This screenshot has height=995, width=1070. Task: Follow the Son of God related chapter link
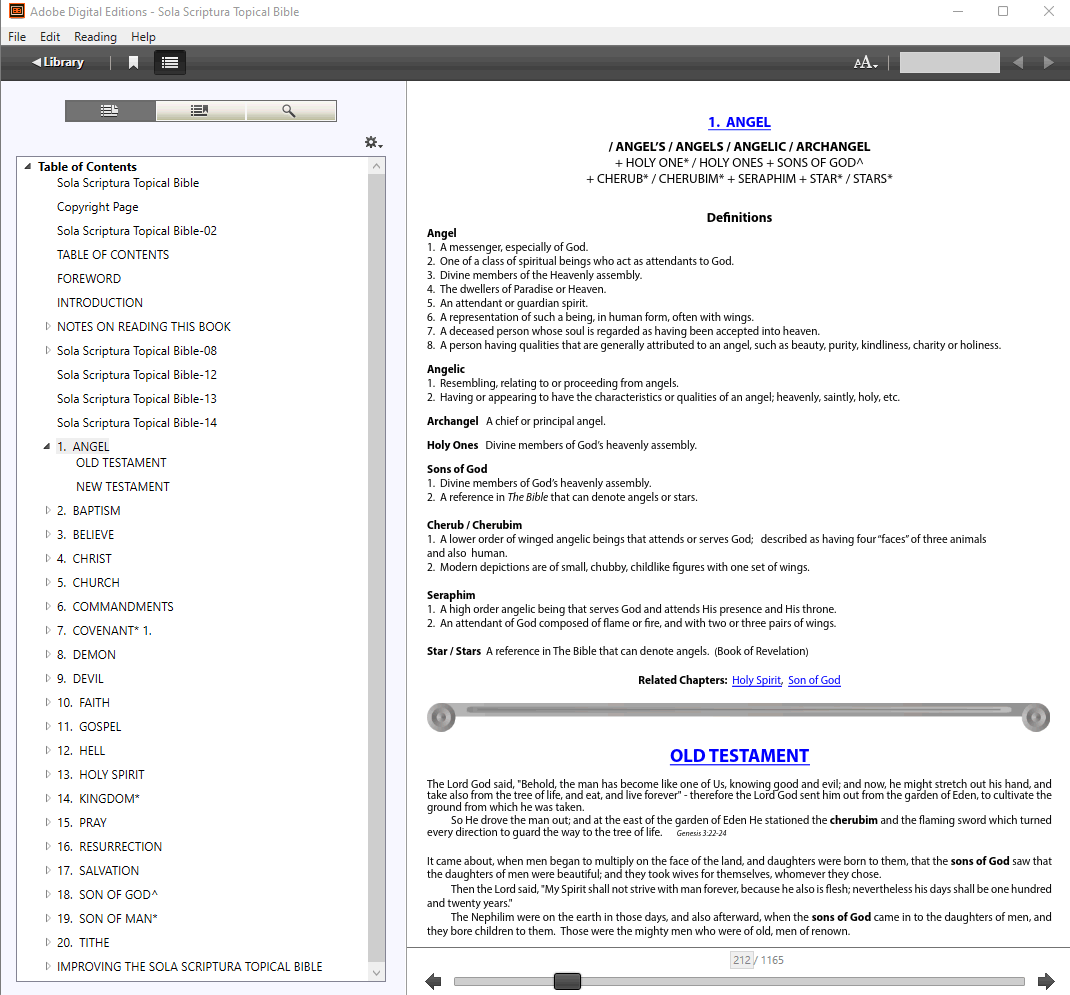[814, 680]
